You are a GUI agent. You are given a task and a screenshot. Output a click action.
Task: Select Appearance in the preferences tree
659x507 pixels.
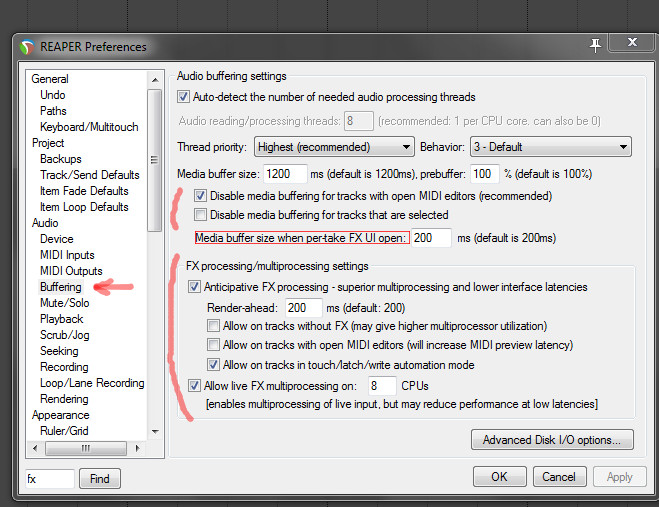[61, 415]
